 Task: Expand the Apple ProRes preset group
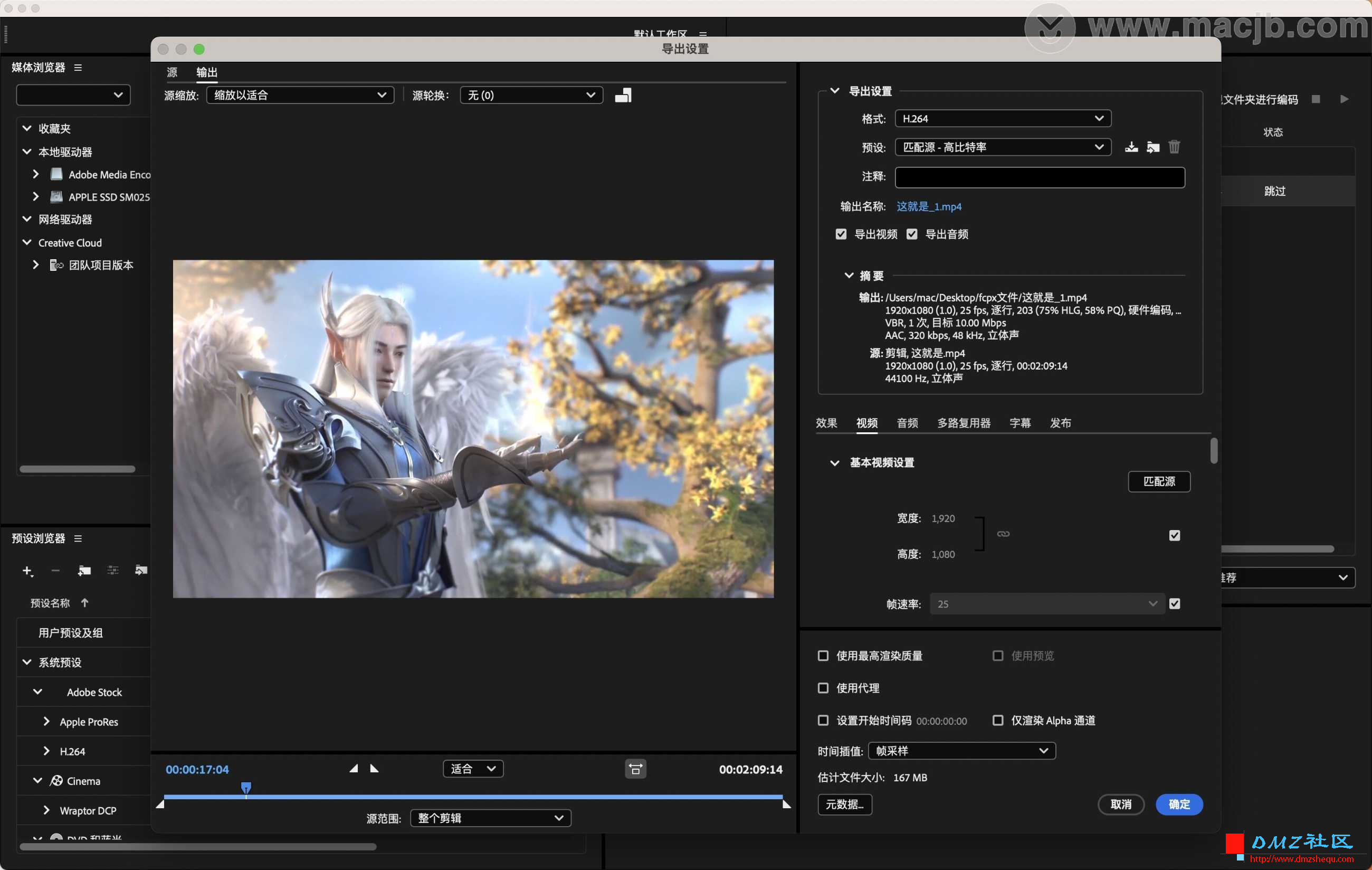click(47, 721)
